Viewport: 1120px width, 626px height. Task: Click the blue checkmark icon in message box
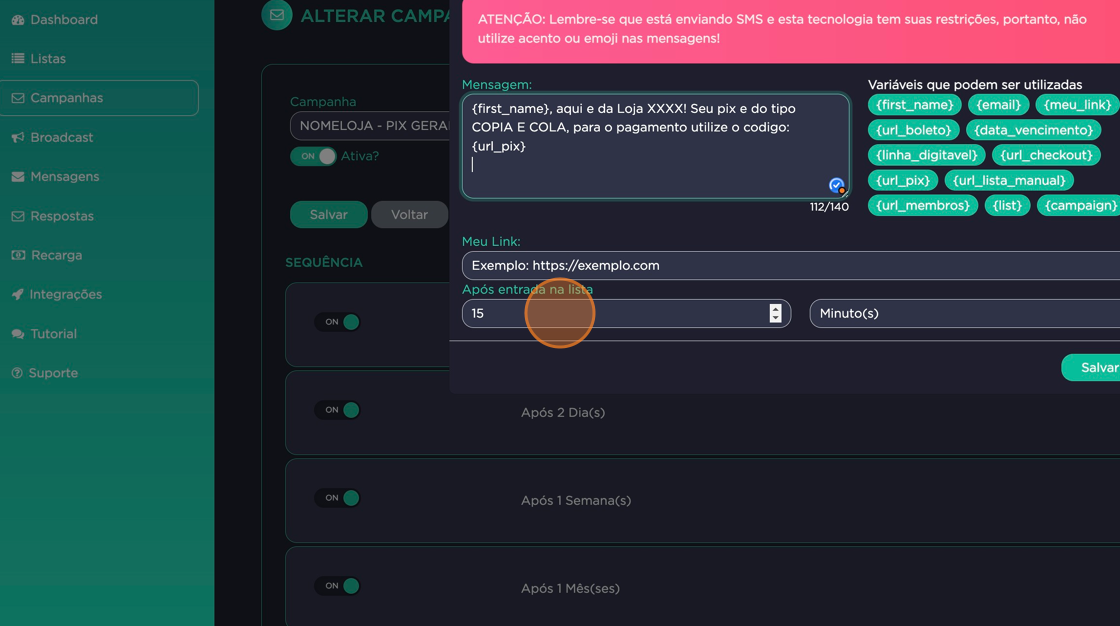point(836,186)
